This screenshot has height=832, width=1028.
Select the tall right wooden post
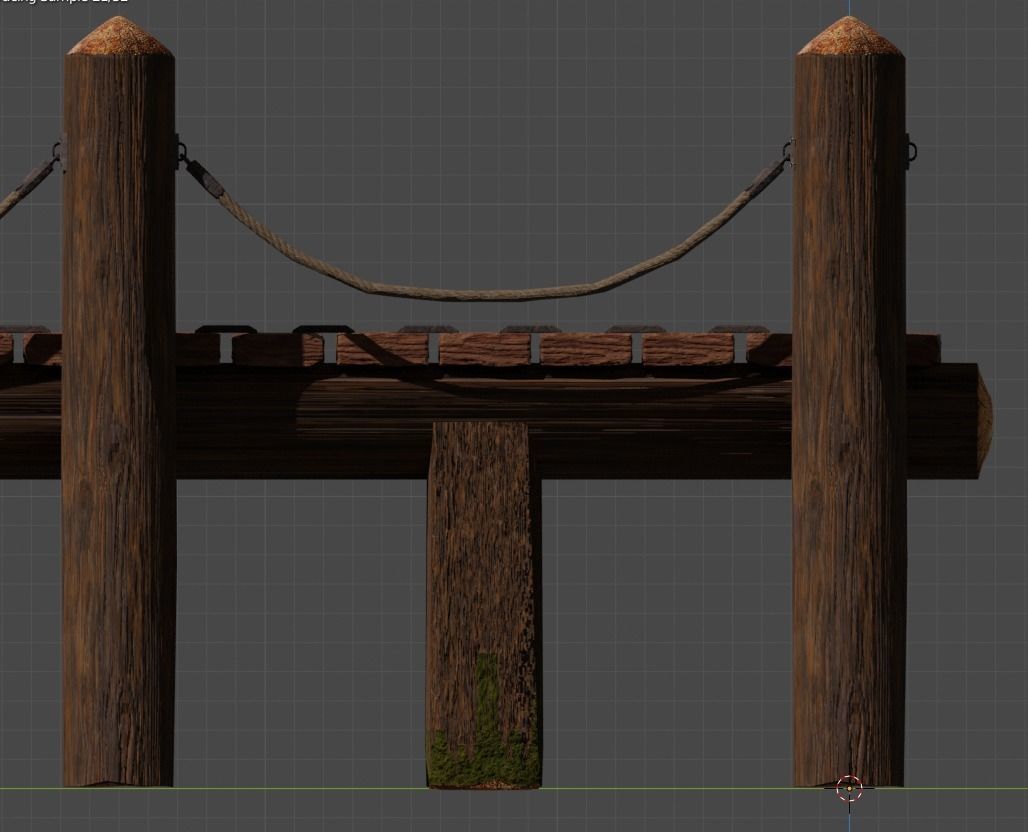click(850, 401)
